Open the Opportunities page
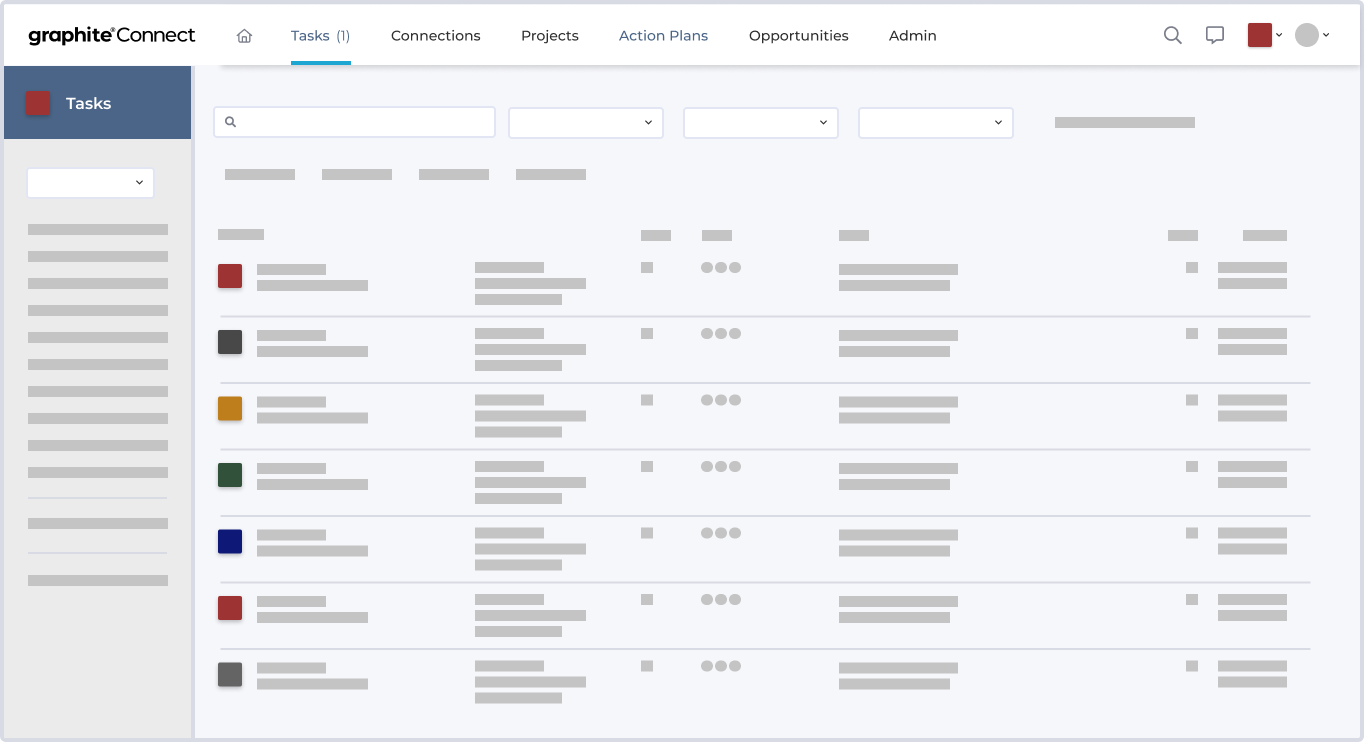Image resolution: width=1366 pixels, height=742 pixels. 798,35
